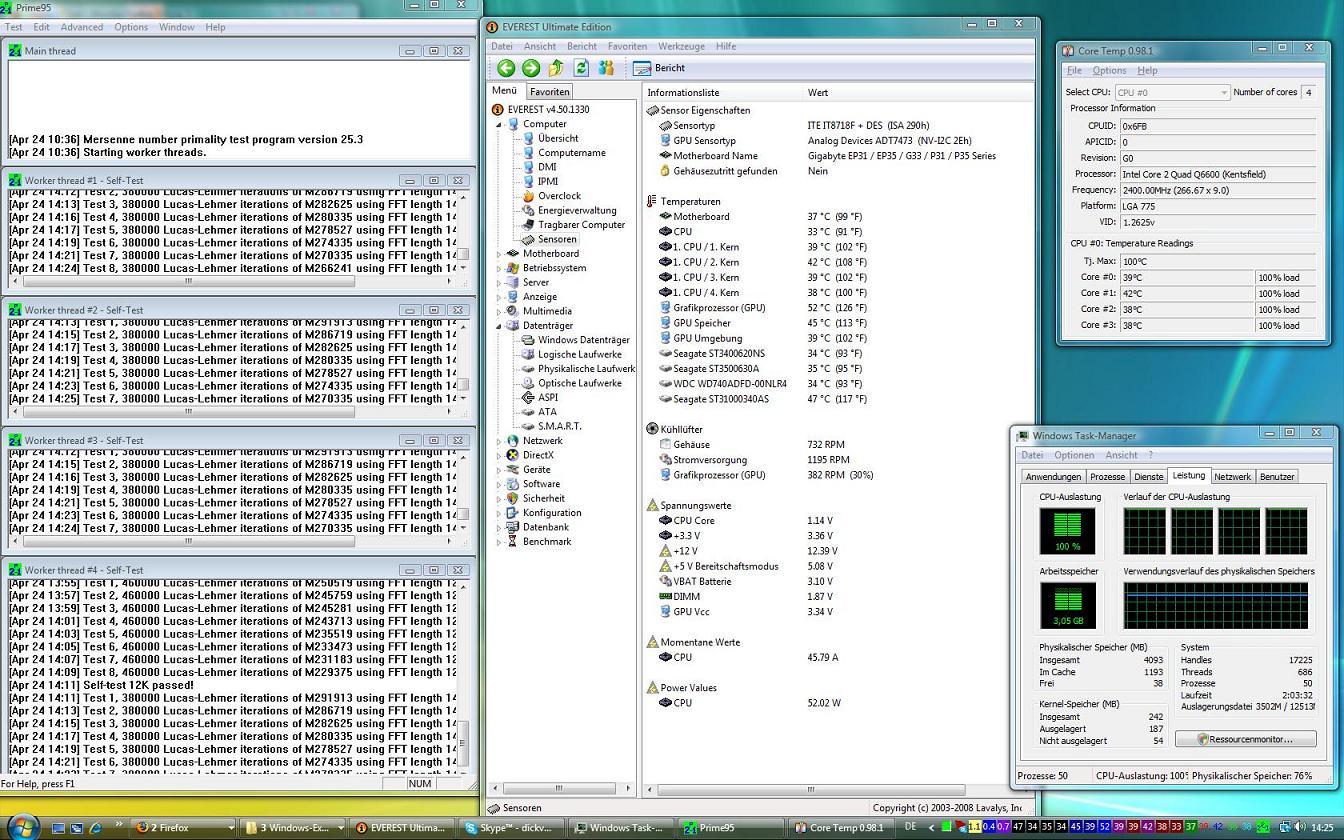
Task: Click Show Desktop quick launch icon
Action: coord(59,828)
